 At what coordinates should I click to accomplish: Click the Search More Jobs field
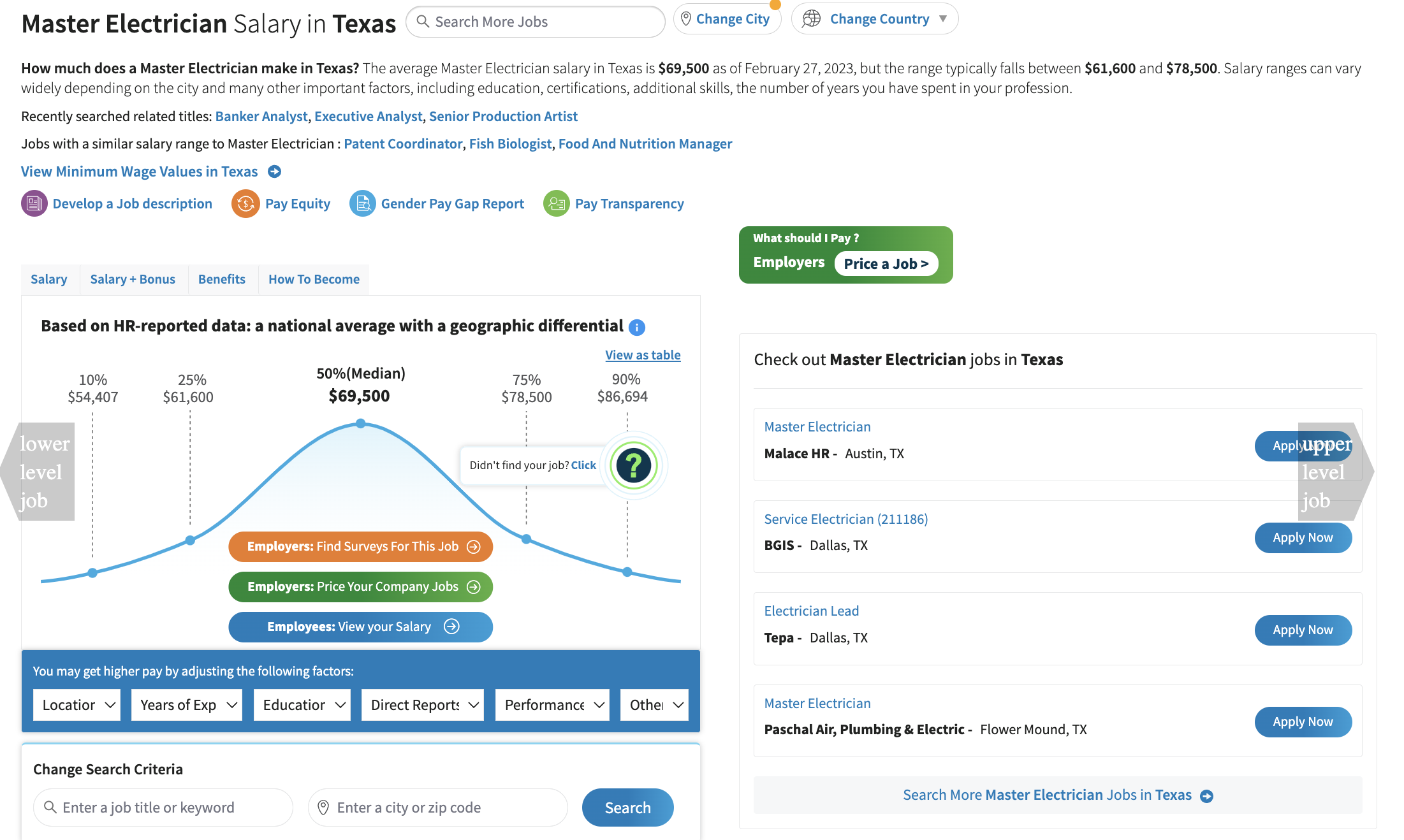[536, 22]
